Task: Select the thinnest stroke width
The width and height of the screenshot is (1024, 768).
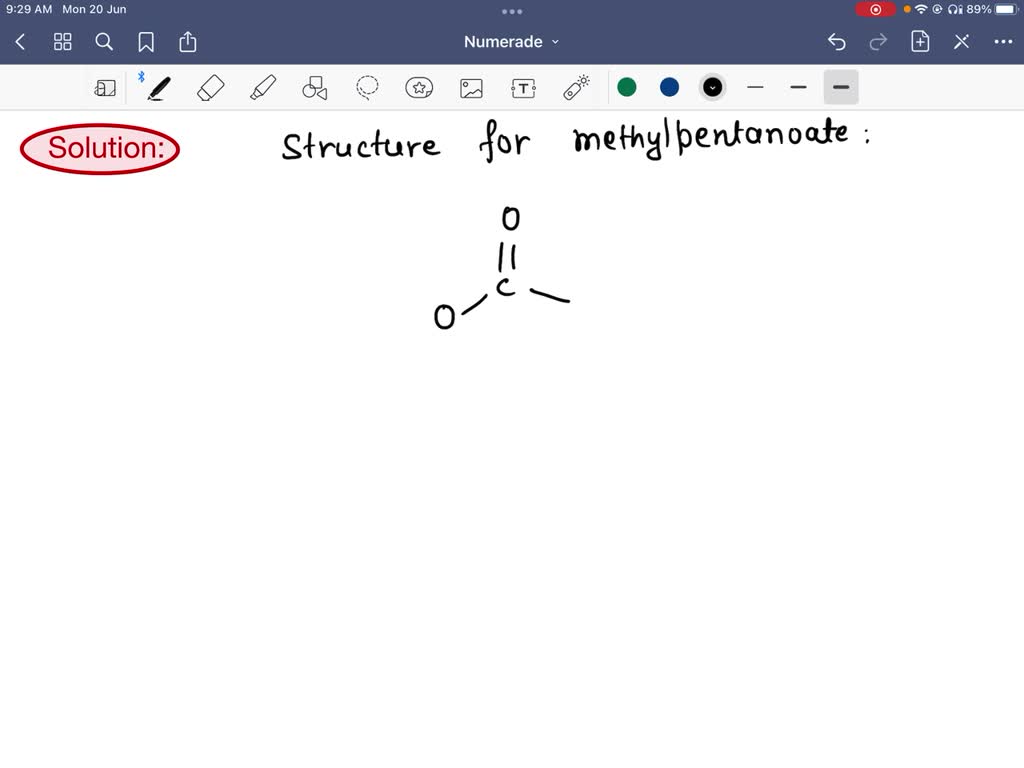Action: click(x=755, y=88)
